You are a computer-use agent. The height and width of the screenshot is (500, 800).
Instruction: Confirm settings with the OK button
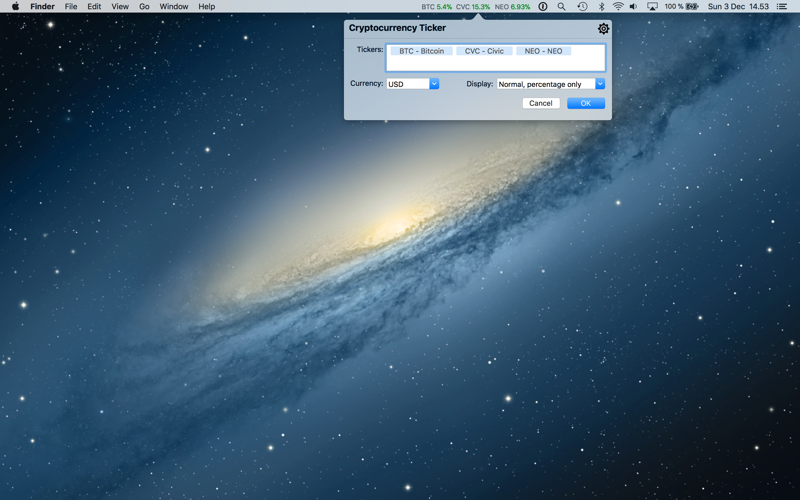point(586,103)
